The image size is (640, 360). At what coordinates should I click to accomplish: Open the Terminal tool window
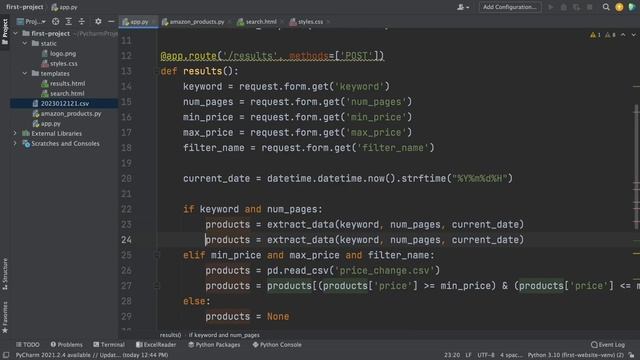[109, 345]
